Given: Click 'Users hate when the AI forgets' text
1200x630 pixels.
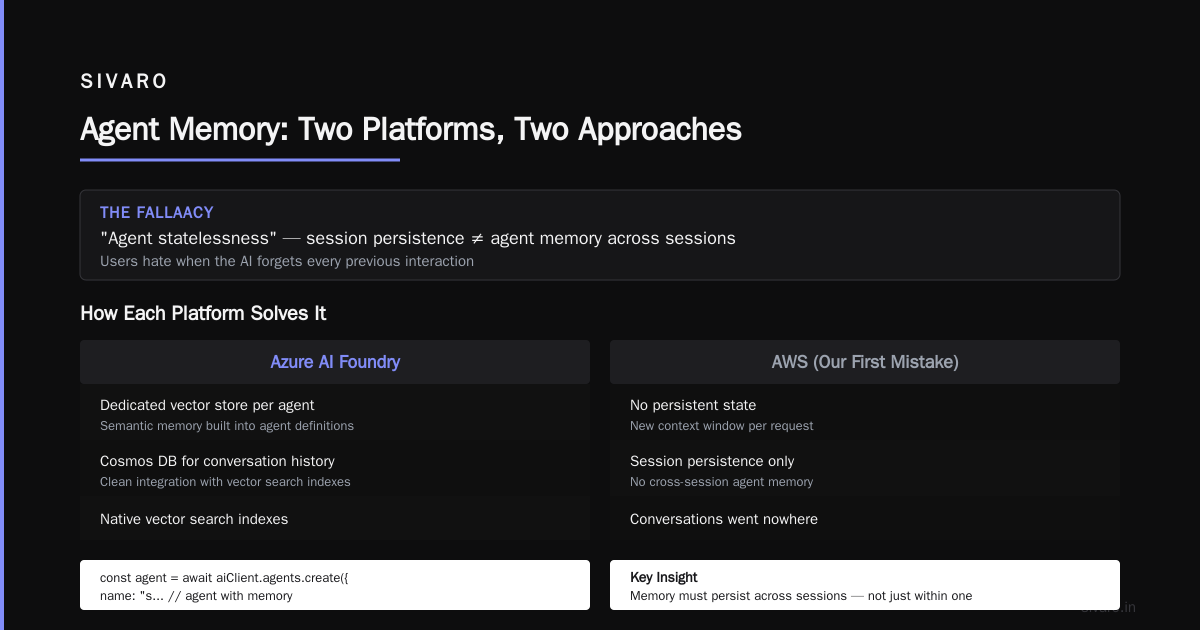Looking at the screenshot, I should click(287, 261).
